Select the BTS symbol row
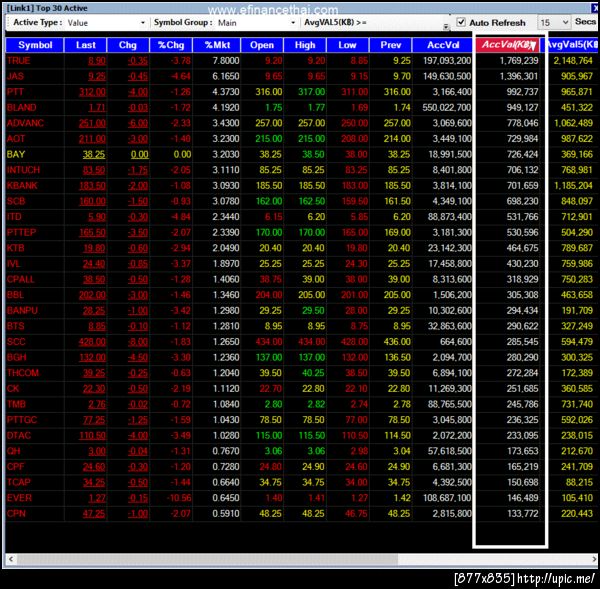600x589 pixels. click(x=302, y=326)
